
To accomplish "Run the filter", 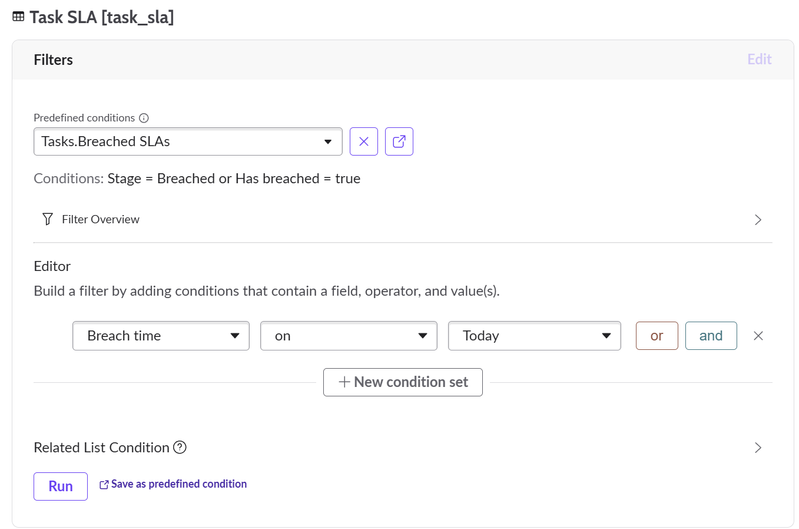I will coord(61,486).
